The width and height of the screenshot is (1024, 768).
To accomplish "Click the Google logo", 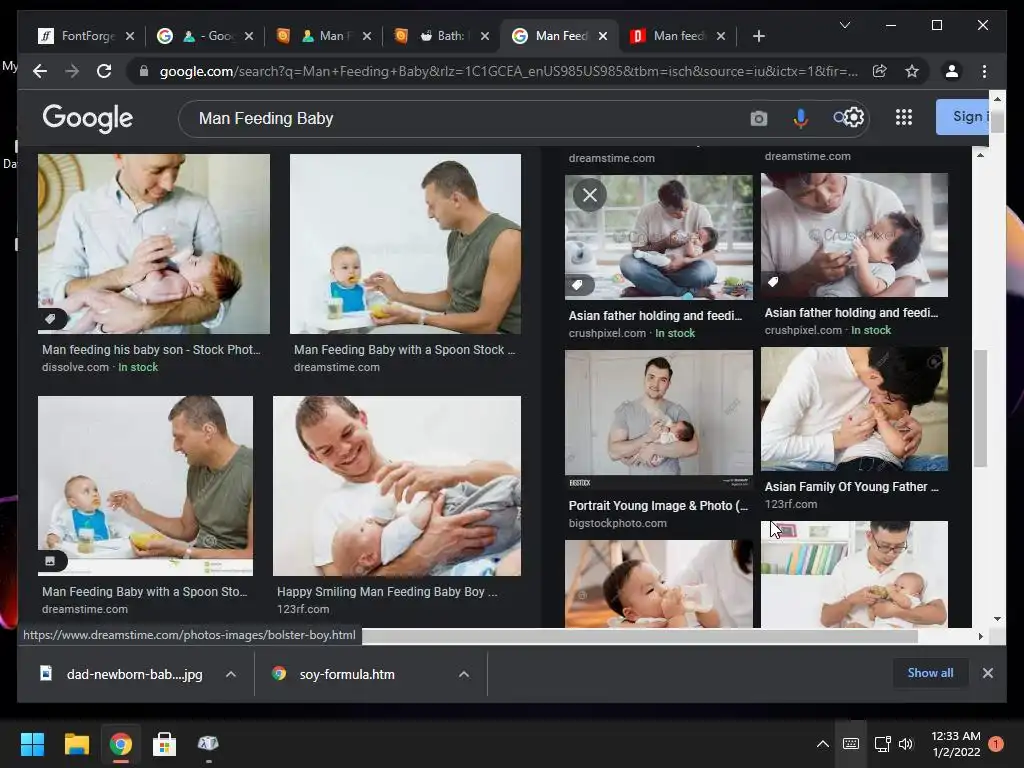I will pos(88,118).
